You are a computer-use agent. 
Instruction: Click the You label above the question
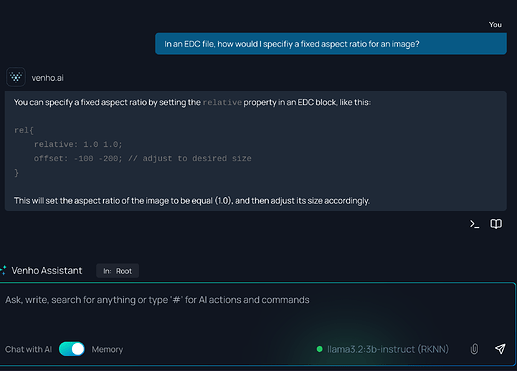[495, 25]
